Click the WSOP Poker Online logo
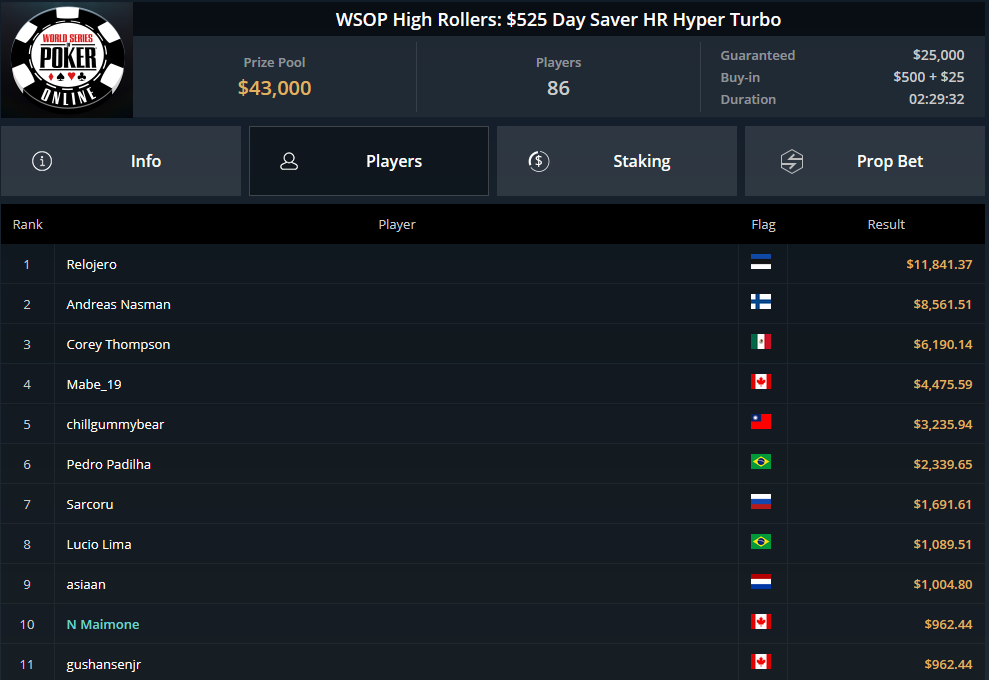 click(x=67, y=59)
